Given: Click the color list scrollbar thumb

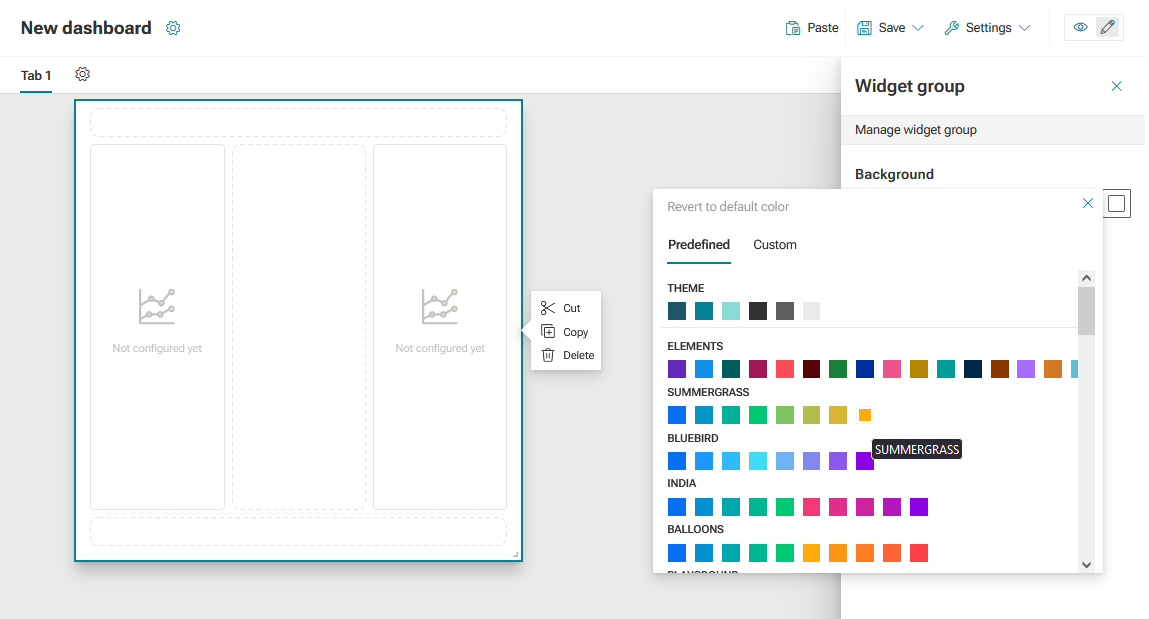Looking at the screenshot, I should pos(1087,311).
